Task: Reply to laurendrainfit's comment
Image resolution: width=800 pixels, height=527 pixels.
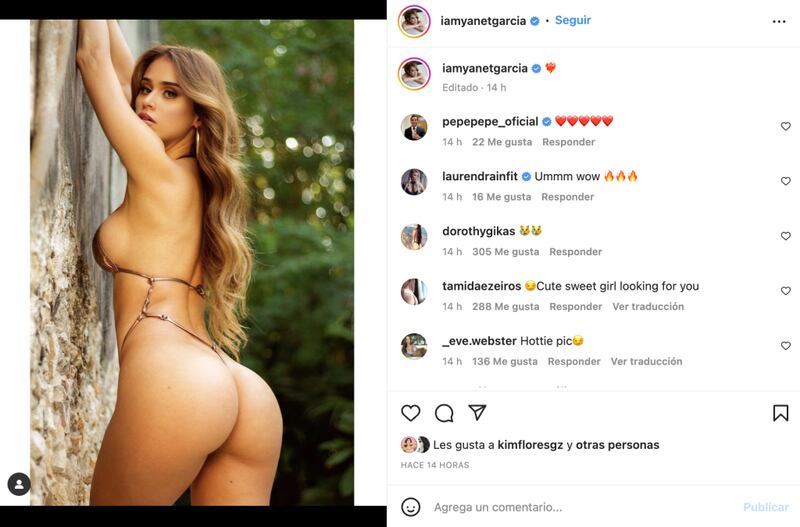Action: click(x=568, y=197)
